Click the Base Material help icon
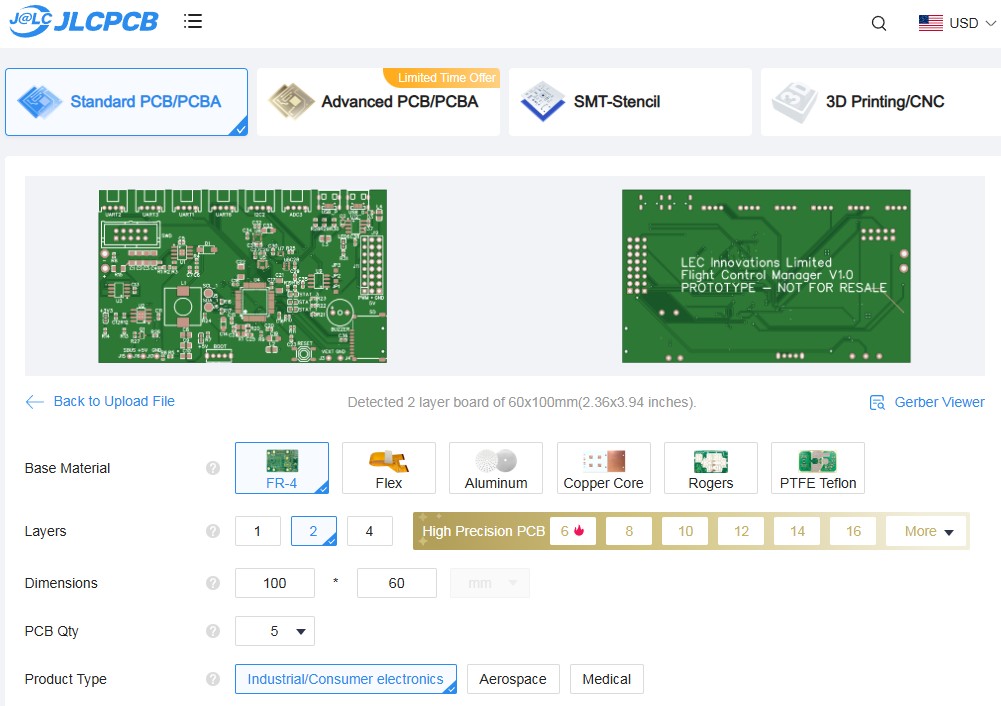Image resolution: width=1001 pixels, height=706 pixels. pyautogui.click(x=212, y=468)
